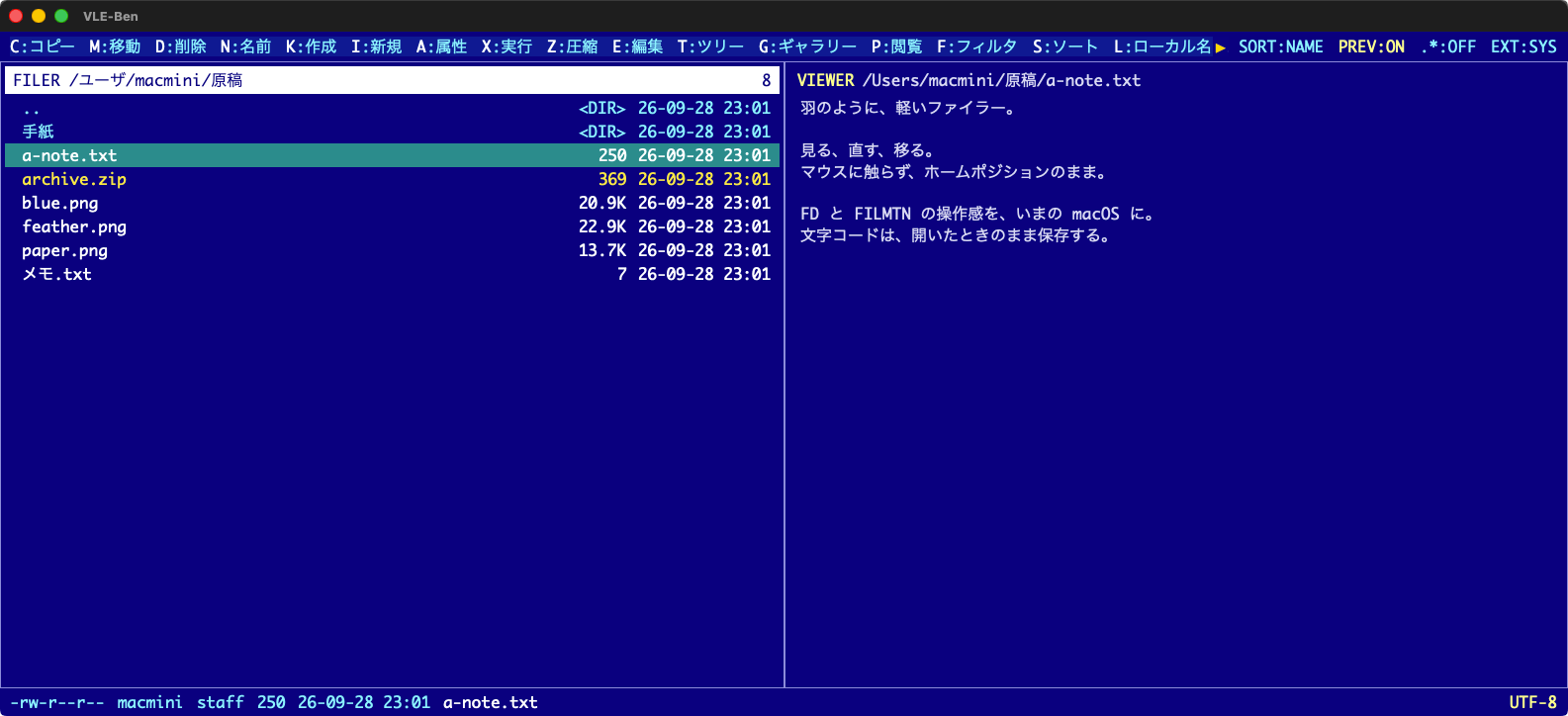Image resolution: width=1568 pixels, height=716 pixels.
Task: Click the N:名前 rename command
Action: pos(245,46)
